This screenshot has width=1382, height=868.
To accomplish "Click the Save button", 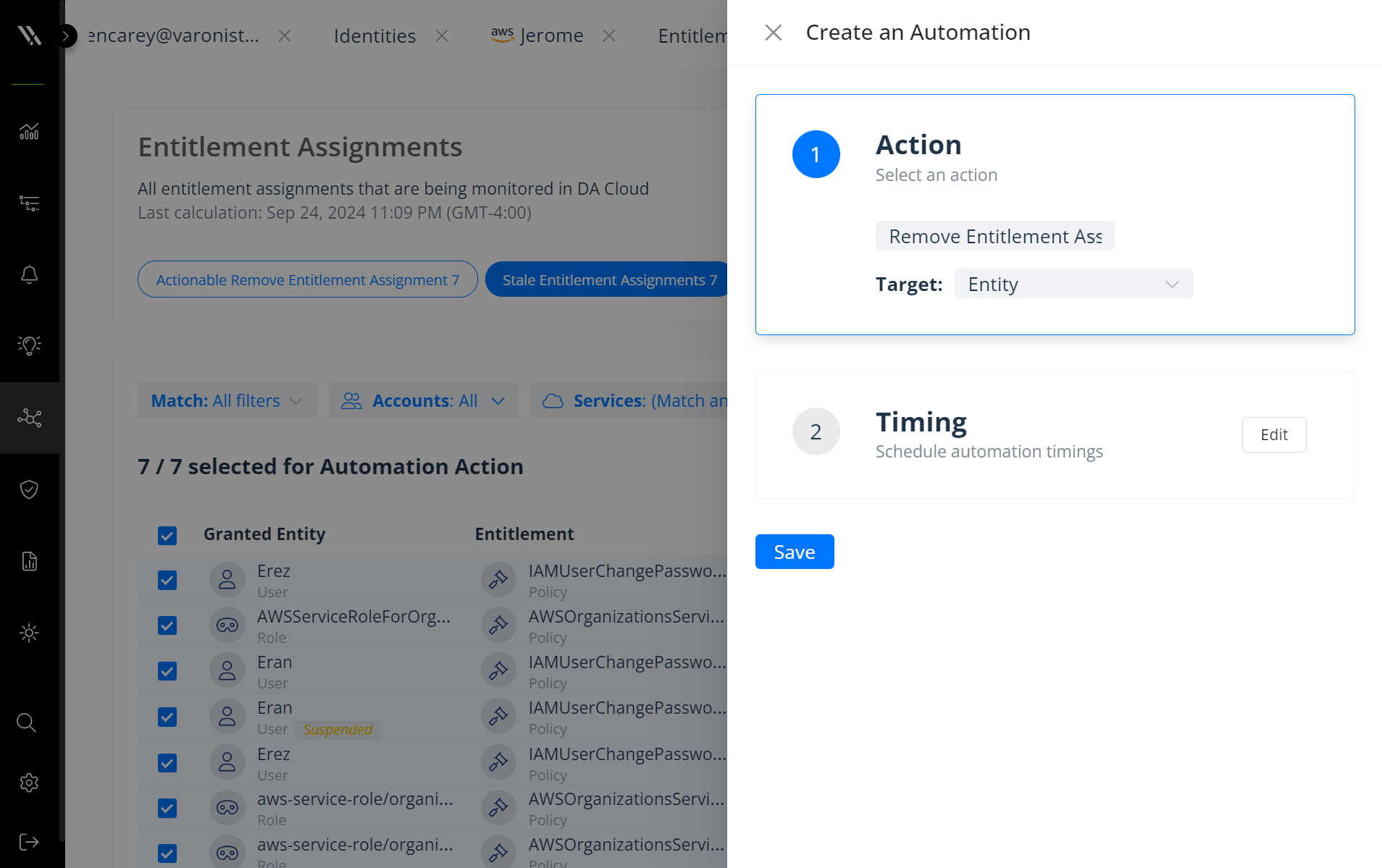I will point(795,552).
